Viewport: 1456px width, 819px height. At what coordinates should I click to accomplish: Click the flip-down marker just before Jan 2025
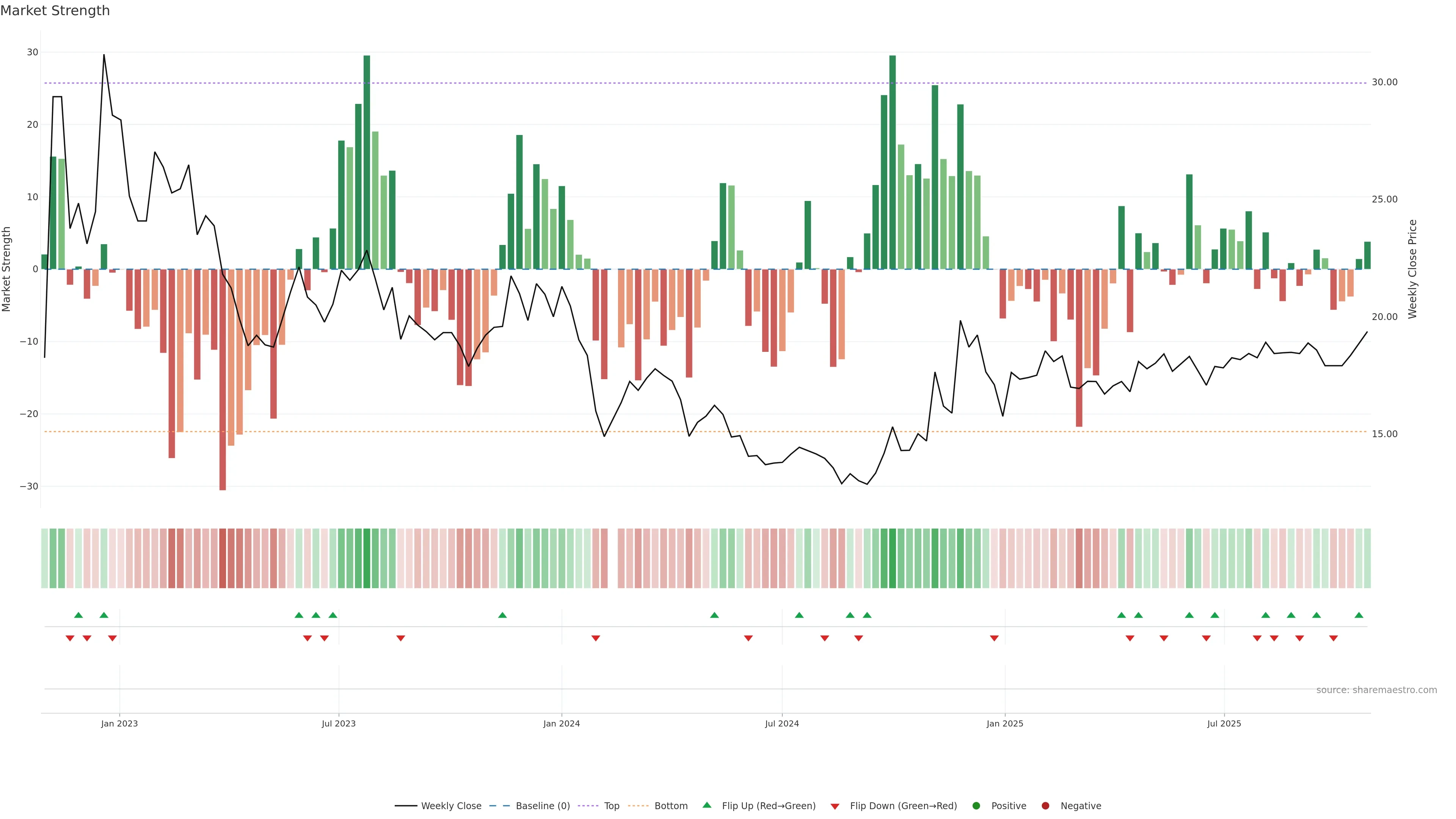tap(994, 638)
